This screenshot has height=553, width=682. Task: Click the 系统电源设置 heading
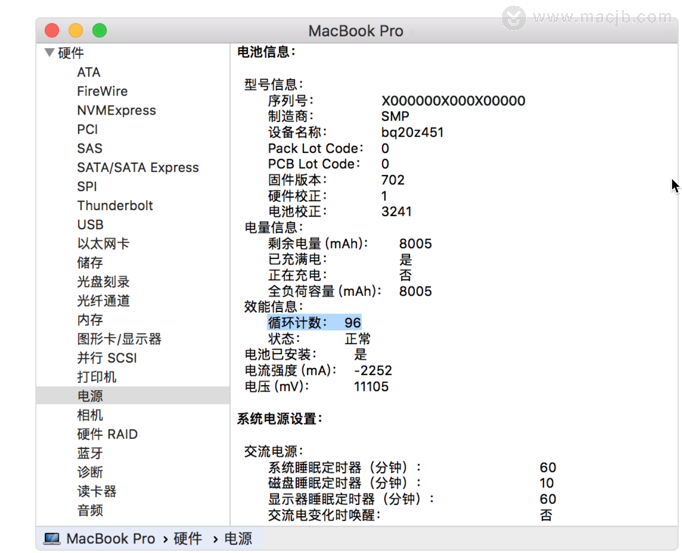point(280,419)
